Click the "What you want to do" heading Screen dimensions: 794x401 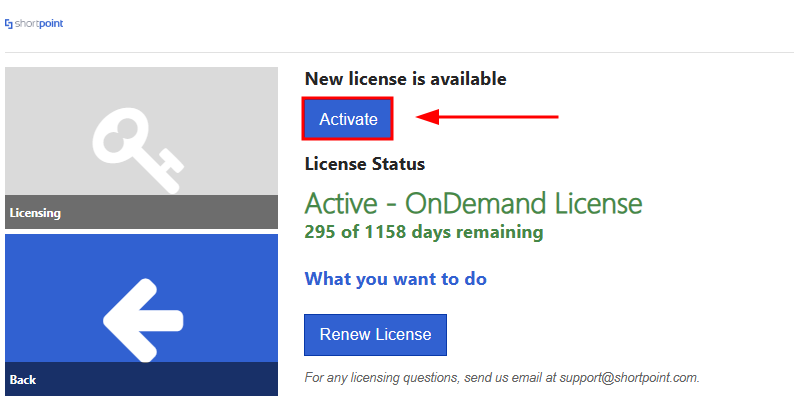click(x=395, y=279)
